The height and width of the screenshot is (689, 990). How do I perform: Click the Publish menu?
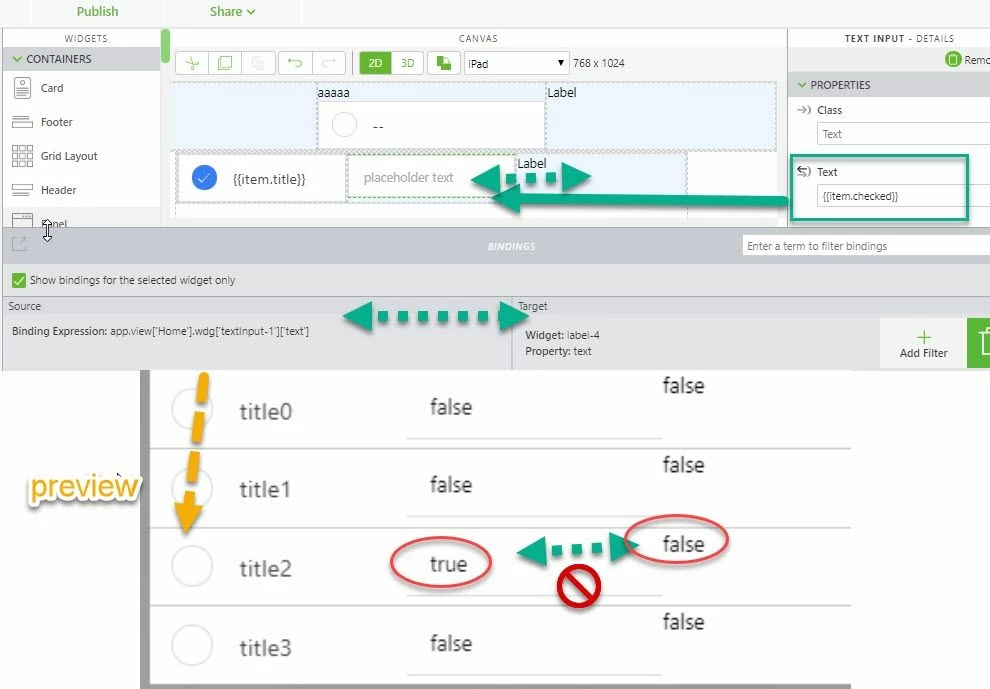pyautogui.click(x=97, y=11)
